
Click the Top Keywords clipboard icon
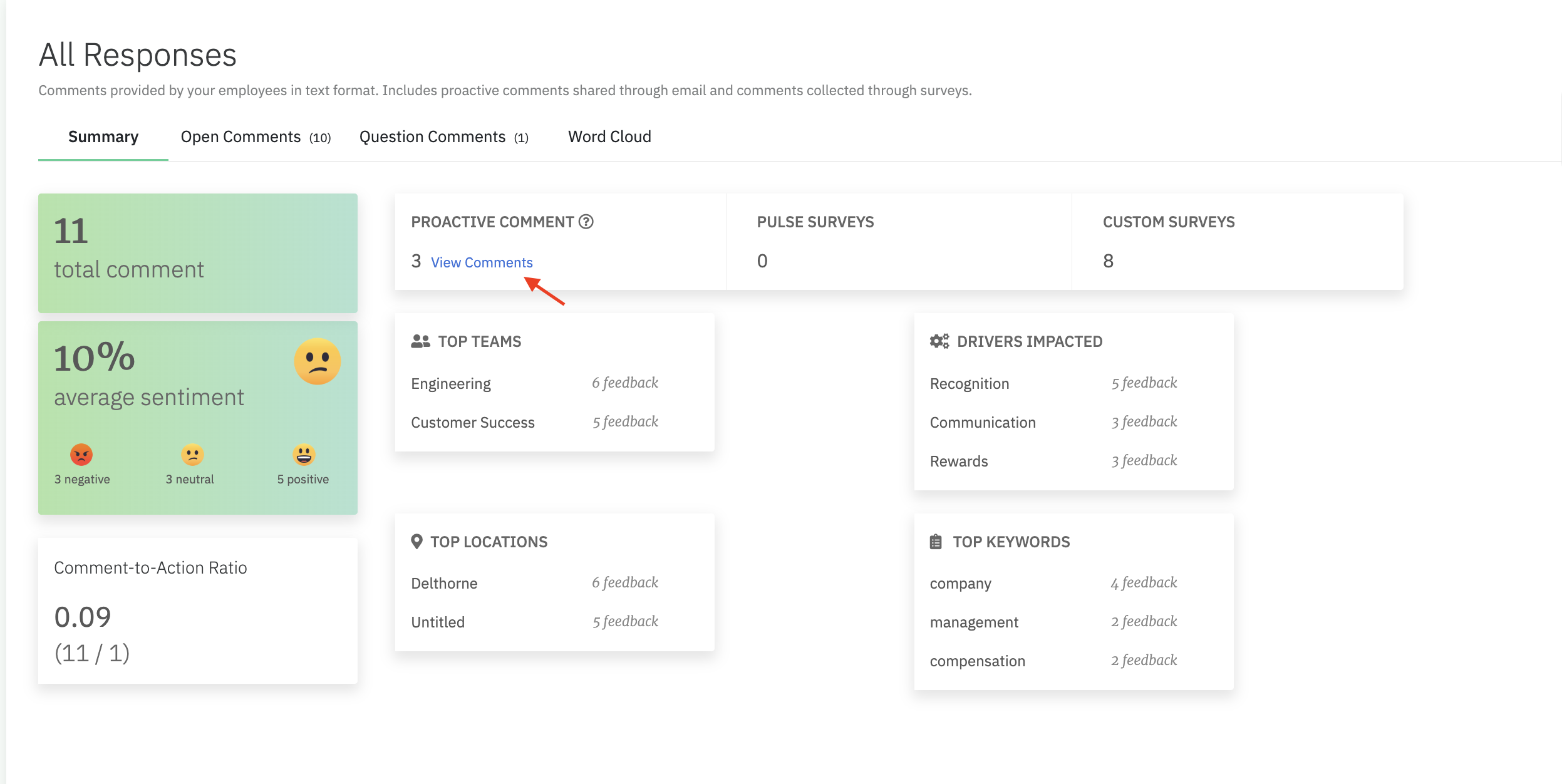click(x=936, y=542)
